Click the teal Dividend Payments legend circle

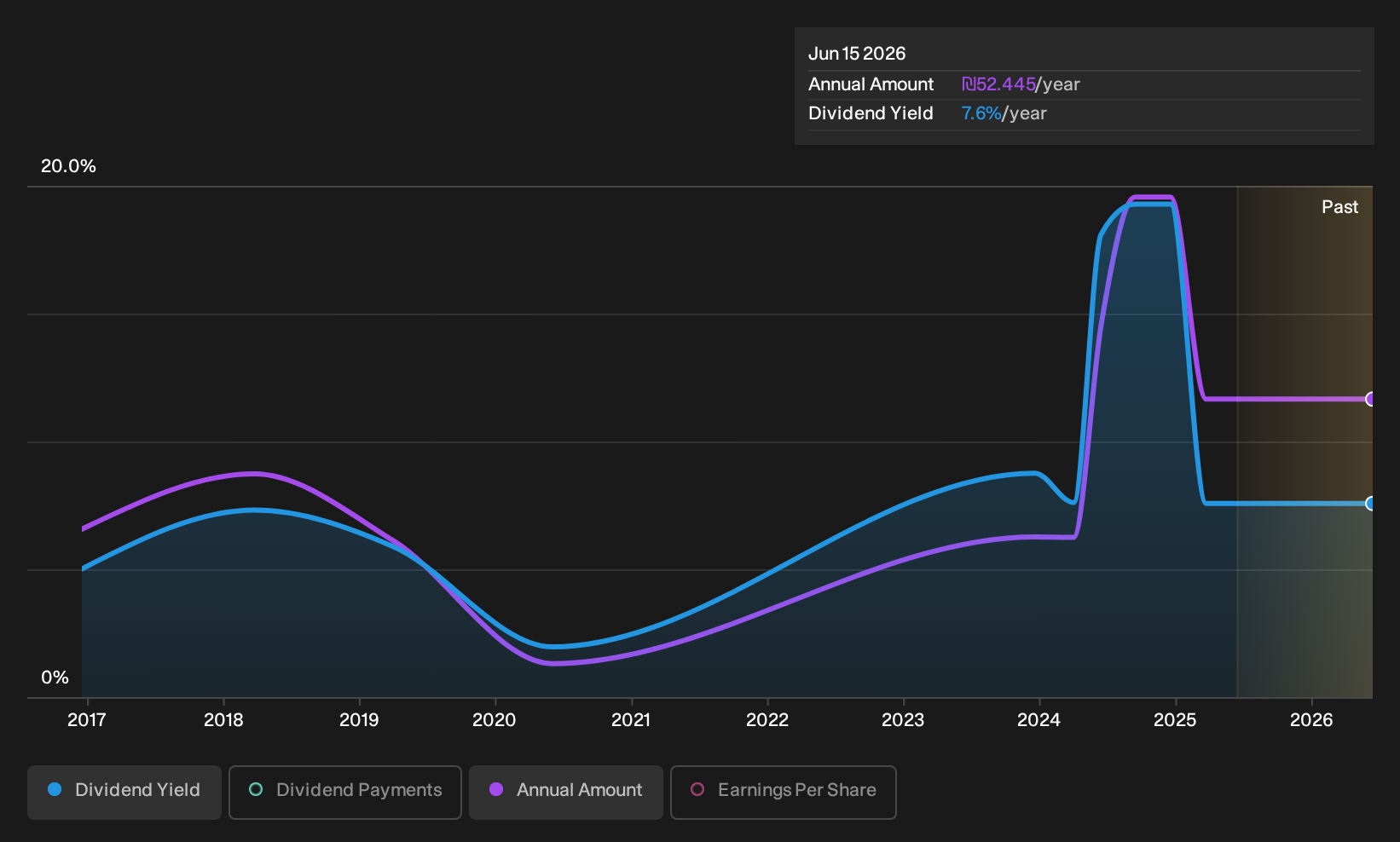point(256,790)
